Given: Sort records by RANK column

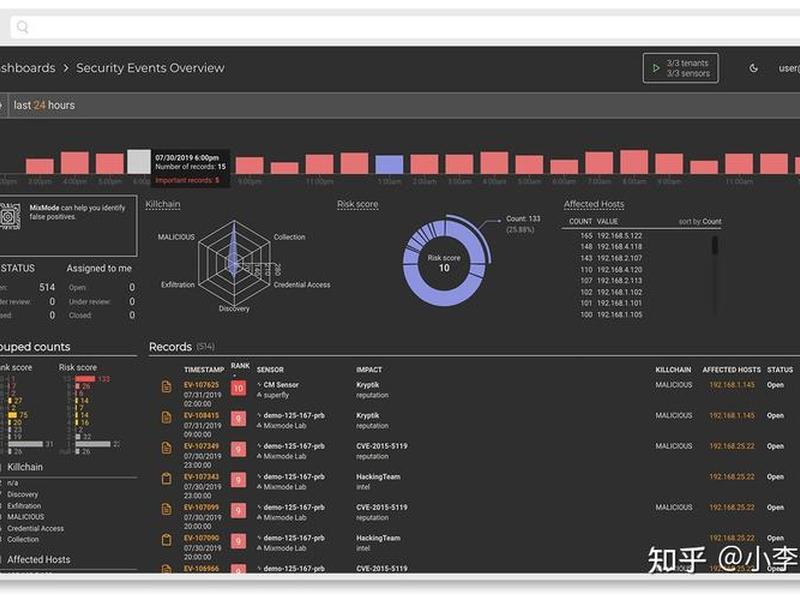Looking at the screenshot, I should [x=240, y=366].
